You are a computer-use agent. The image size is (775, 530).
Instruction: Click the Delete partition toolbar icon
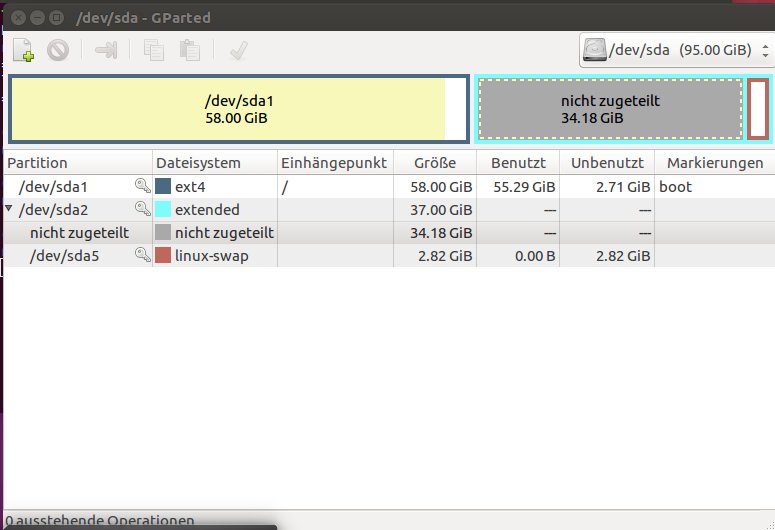[58, 50]
